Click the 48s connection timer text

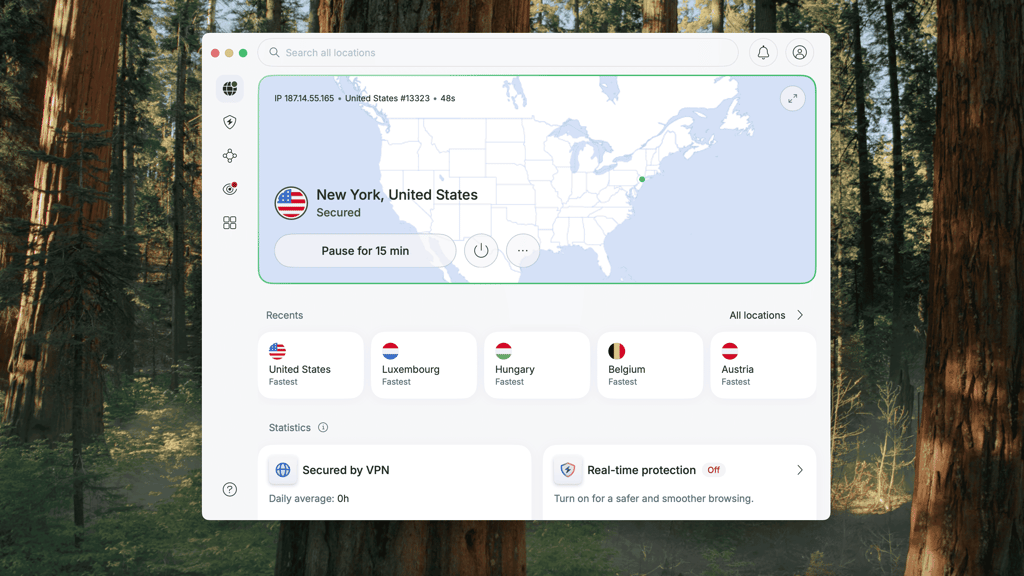447,98
